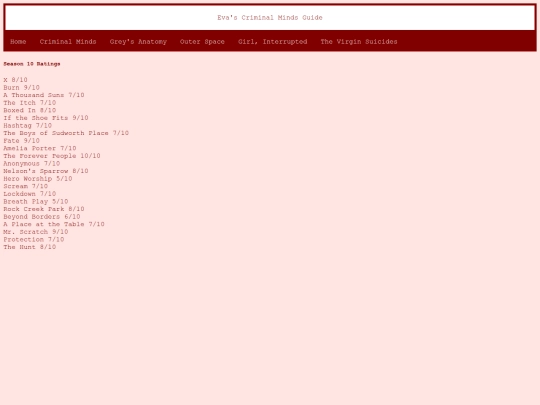Select the X 8/10 rating line
540x405 pixels.
(15, 80)
